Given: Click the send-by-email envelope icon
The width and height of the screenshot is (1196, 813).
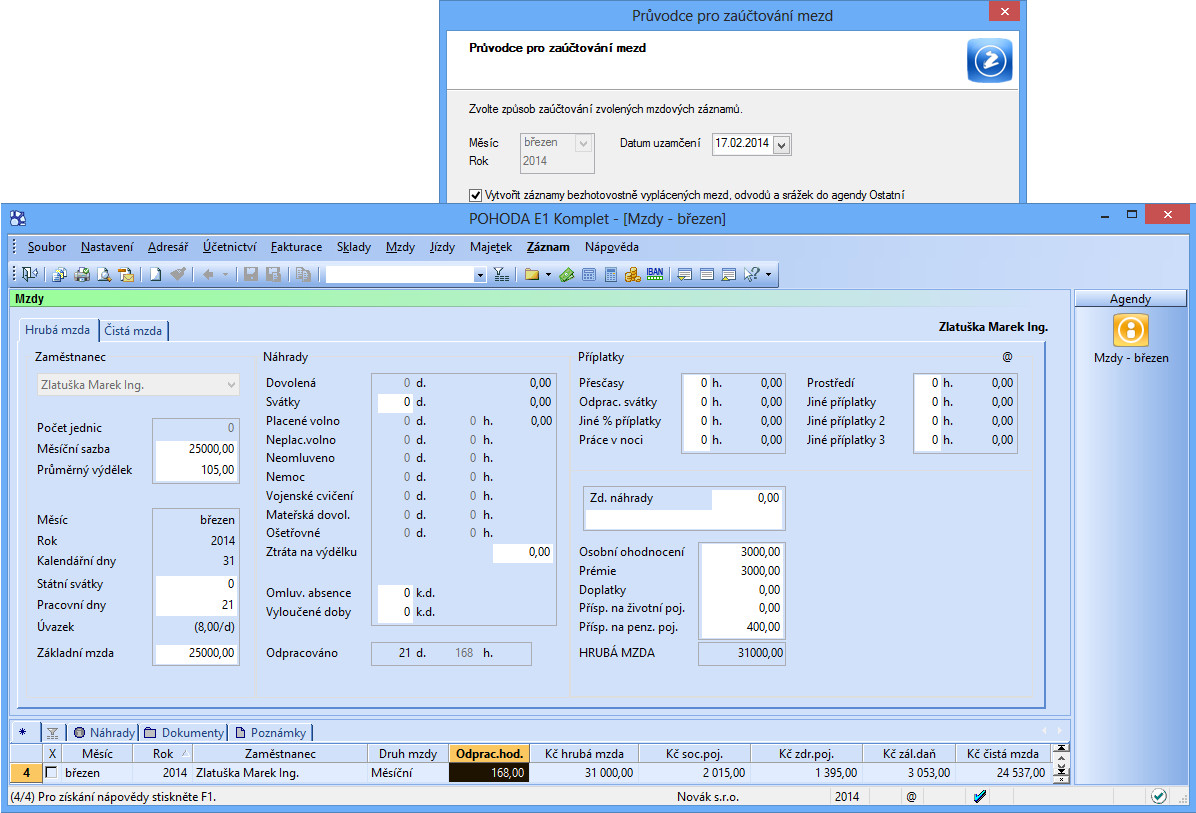Looking at the screenshot, I should pyautogui.click(x=126, y=275).
